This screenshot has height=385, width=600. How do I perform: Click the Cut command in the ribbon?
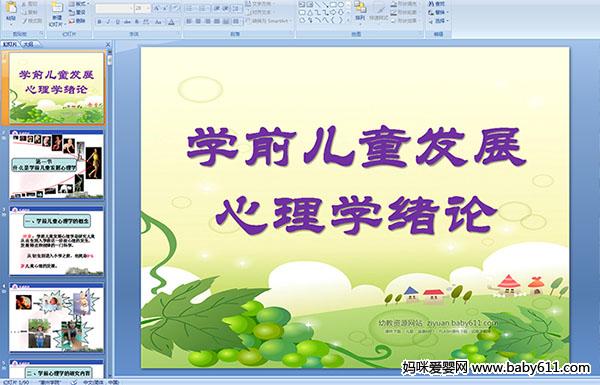(x=30, y=4)
